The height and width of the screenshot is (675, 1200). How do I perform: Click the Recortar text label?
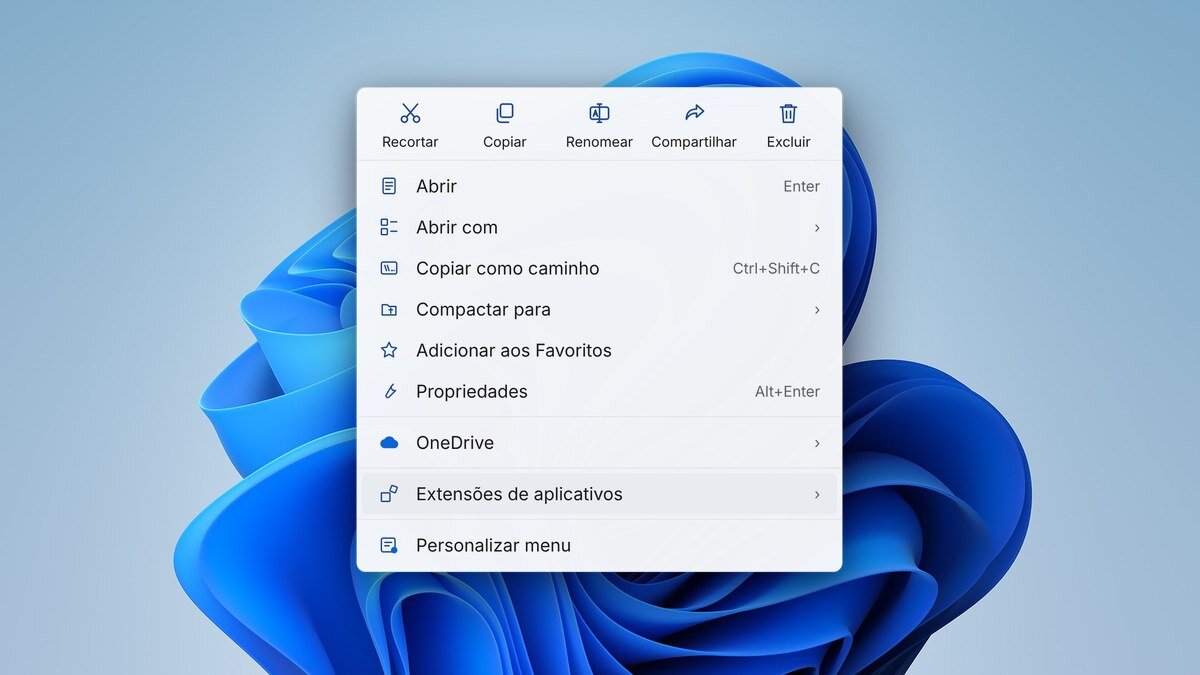point(410,142)
